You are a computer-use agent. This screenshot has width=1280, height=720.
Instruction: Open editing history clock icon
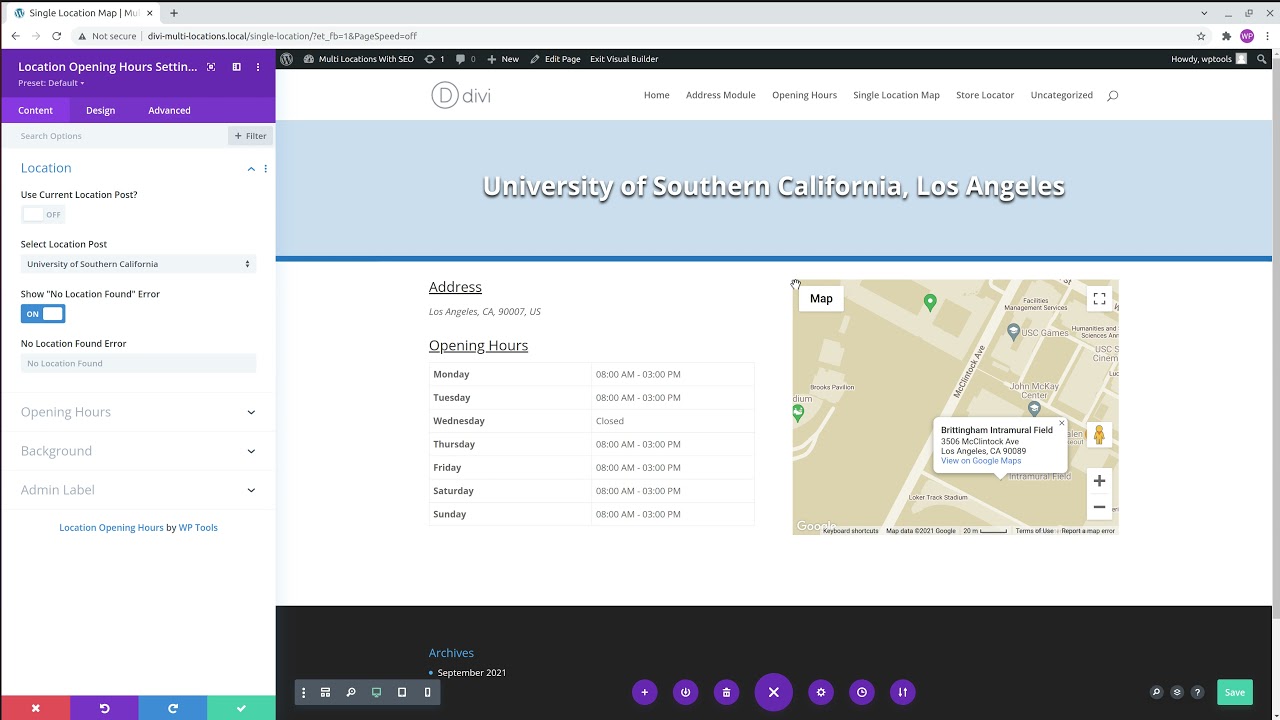[x=861, y=692]
